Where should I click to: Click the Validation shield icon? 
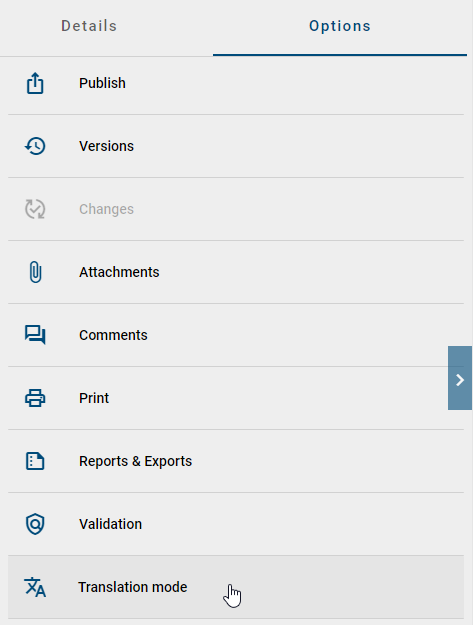pos(35,524)
